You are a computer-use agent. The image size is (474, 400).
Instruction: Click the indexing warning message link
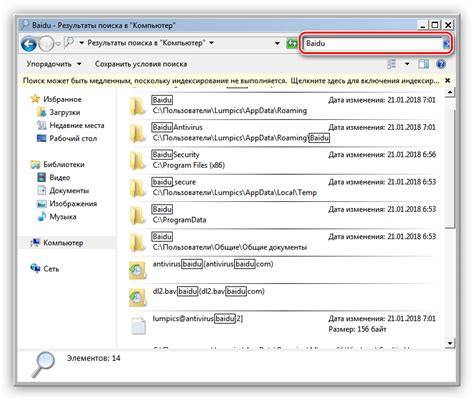pos(231,81)
